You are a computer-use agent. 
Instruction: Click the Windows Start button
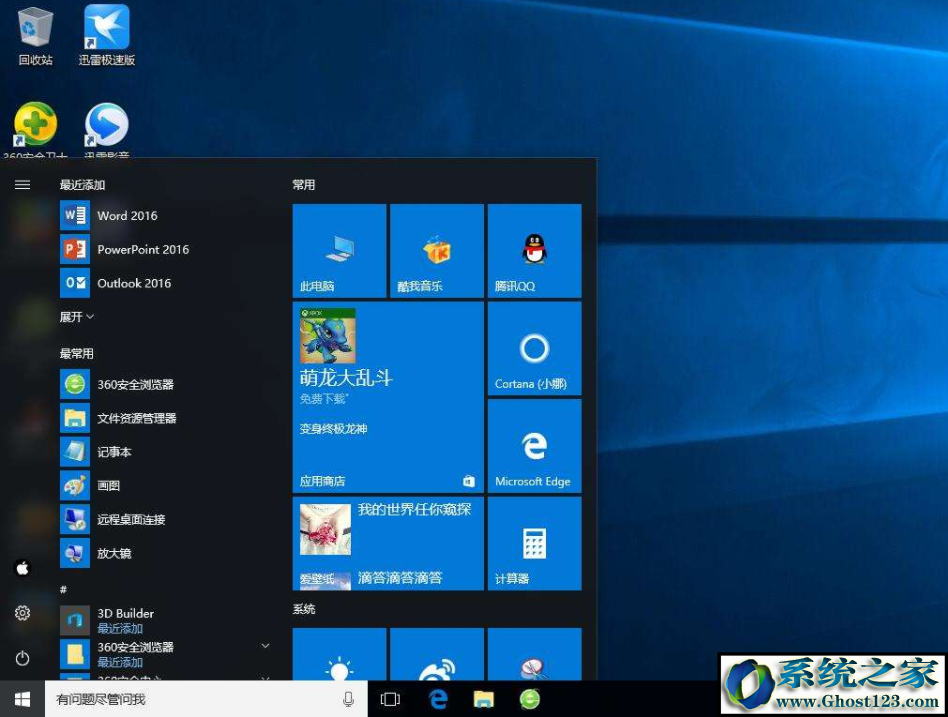tap(22, 699)
